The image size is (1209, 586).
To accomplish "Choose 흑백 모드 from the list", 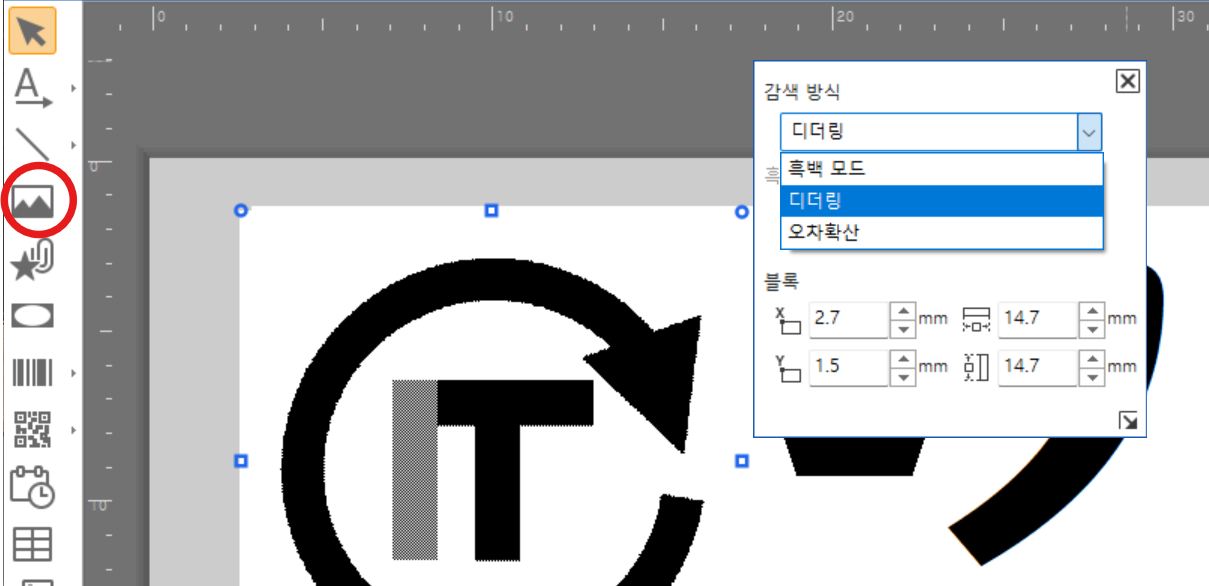I will tap(941, 170).
